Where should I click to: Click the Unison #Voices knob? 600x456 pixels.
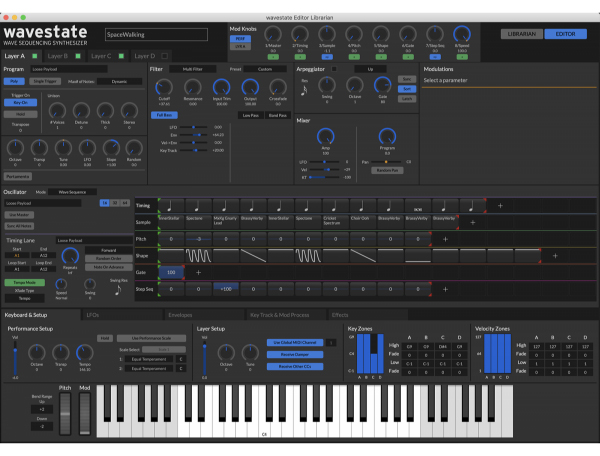[57, 111]
